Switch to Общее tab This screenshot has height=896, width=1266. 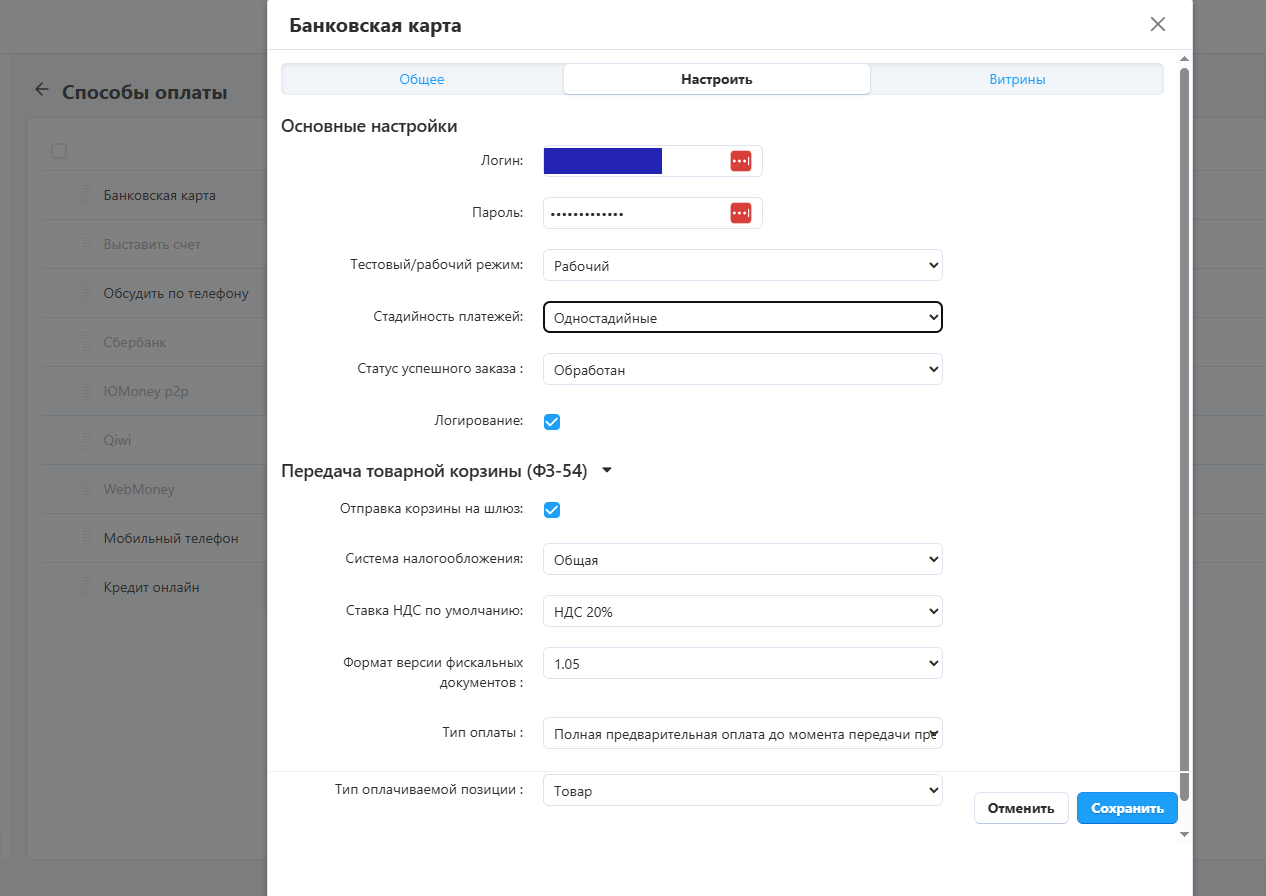pos(422,79)
